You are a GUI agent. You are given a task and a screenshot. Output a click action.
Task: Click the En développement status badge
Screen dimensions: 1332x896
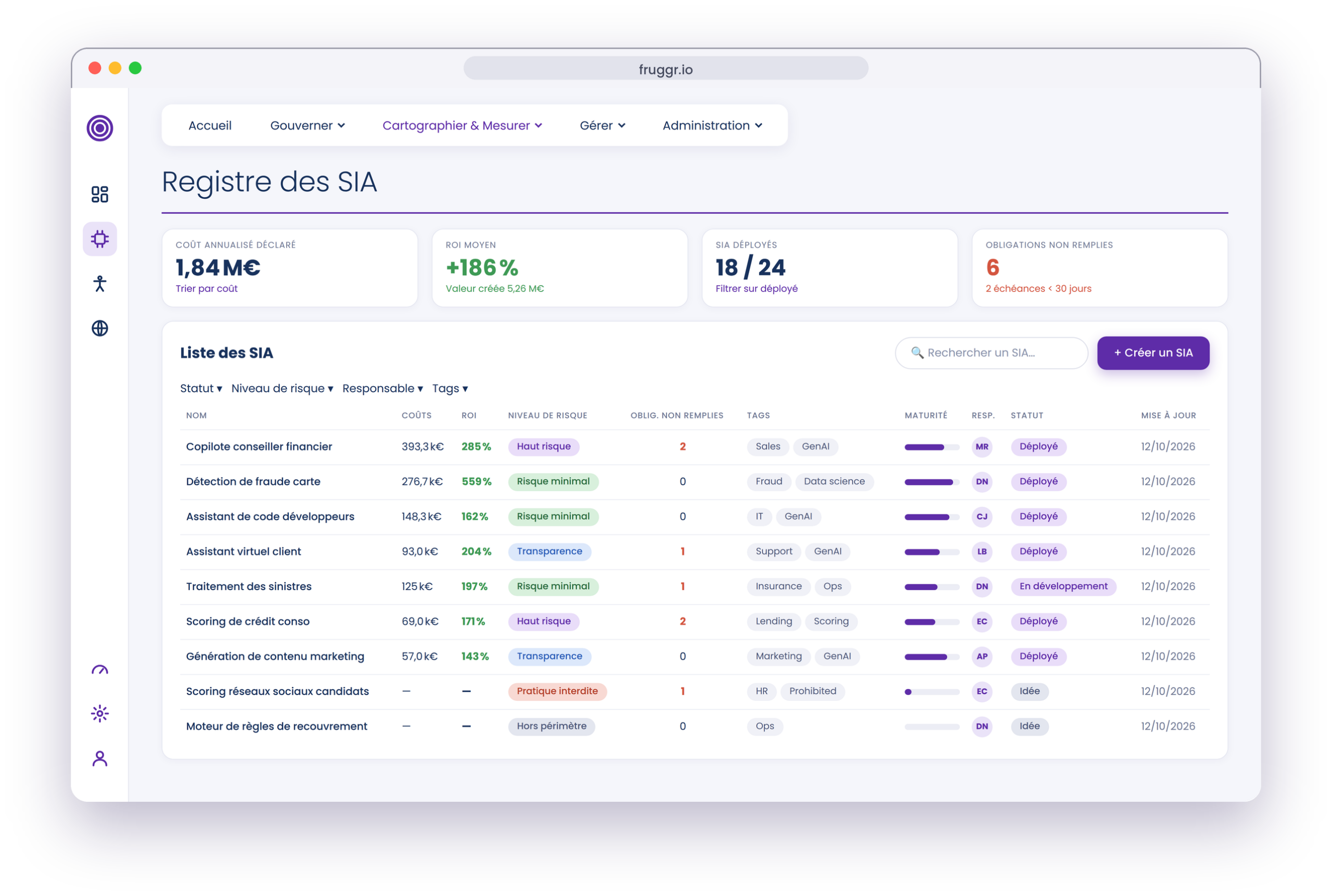coord(1064,586)
